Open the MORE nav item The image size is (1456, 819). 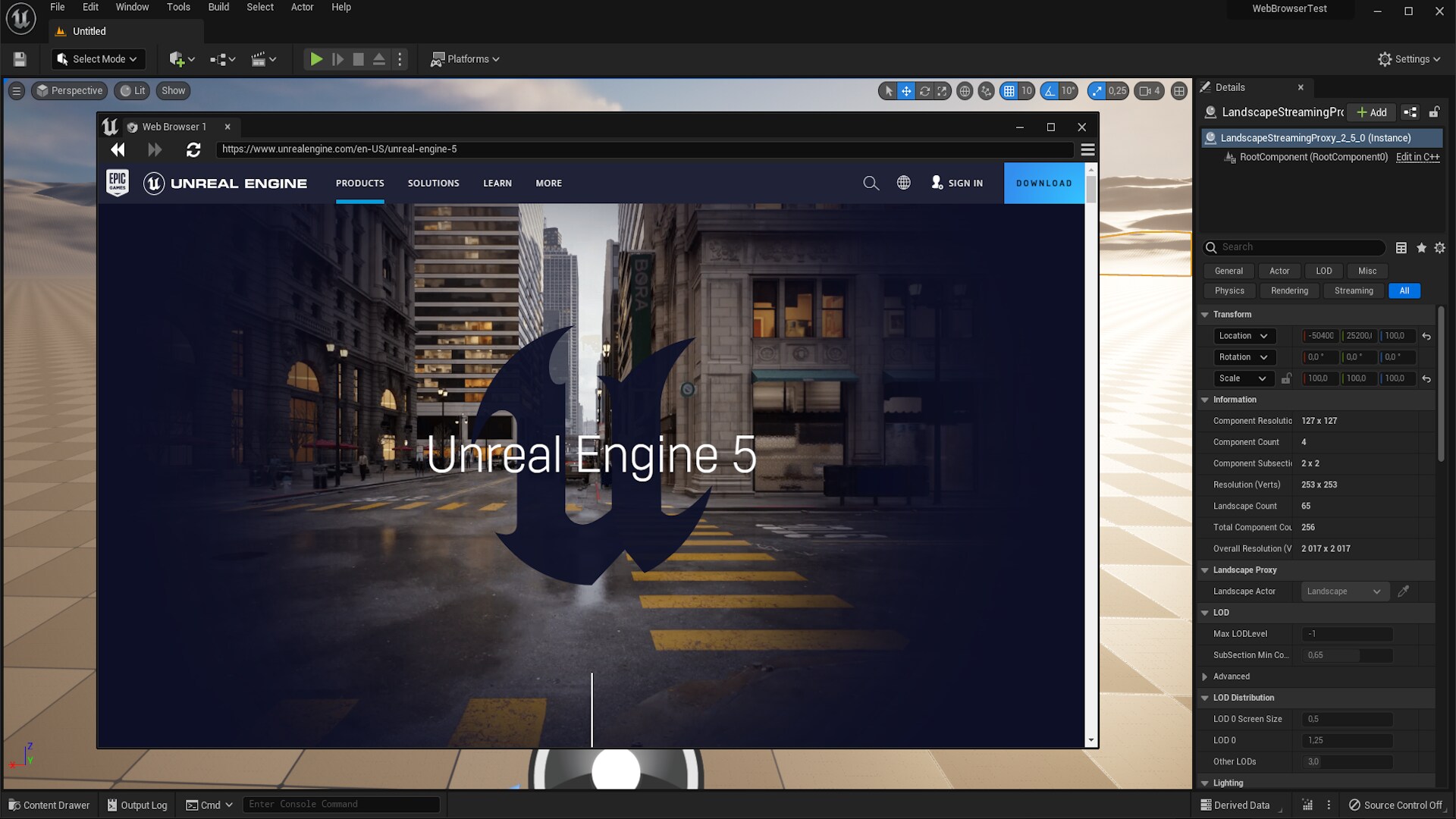point(548,183)
